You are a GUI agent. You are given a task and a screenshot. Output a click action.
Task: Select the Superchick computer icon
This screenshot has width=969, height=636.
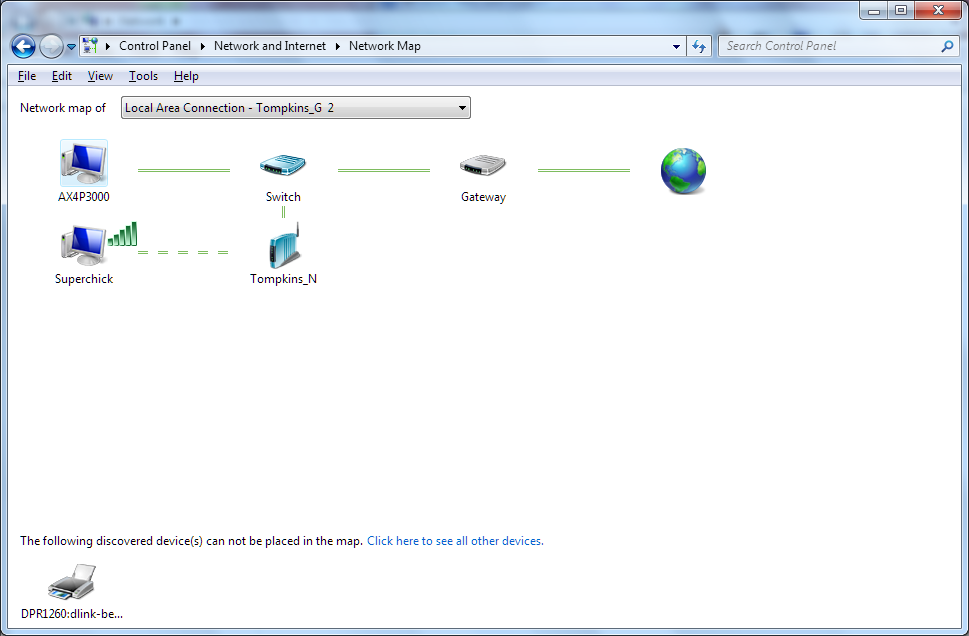(83, 245)
